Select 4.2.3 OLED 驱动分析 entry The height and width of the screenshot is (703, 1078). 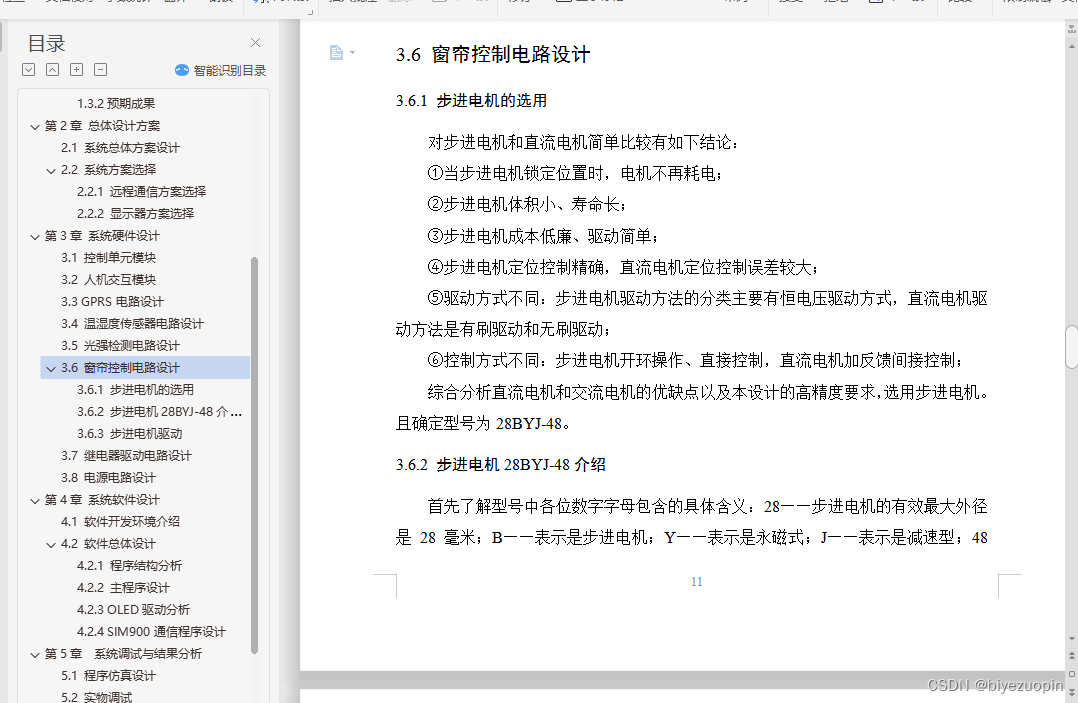coord(133,610)
